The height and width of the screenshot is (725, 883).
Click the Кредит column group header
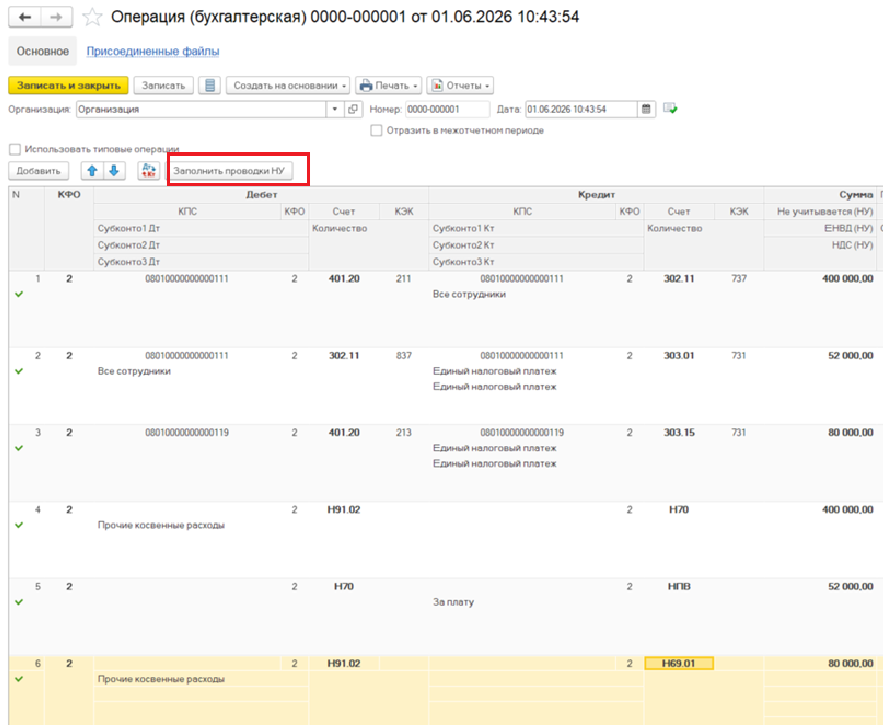pyautogui.click(x=596, y=195)
